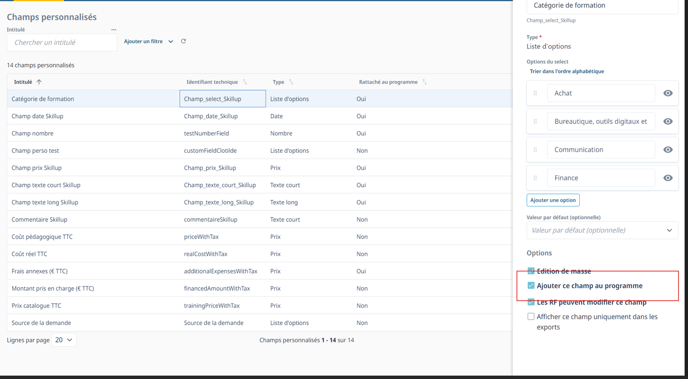This screenshot has height=379, width=688.
Task: Toggle visibility eye for Finance option
Action: pyautogui.click(x=668, y=178)
